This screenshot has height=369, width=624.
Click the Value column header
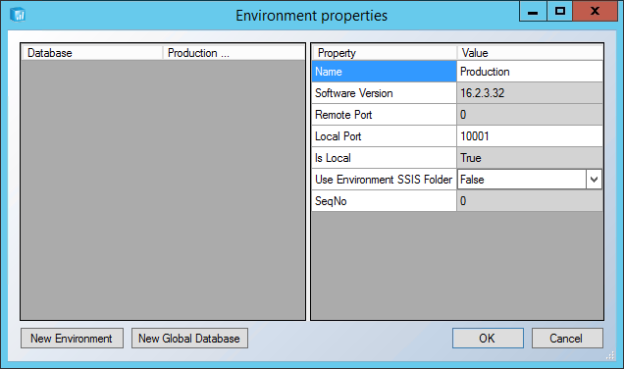530,53
